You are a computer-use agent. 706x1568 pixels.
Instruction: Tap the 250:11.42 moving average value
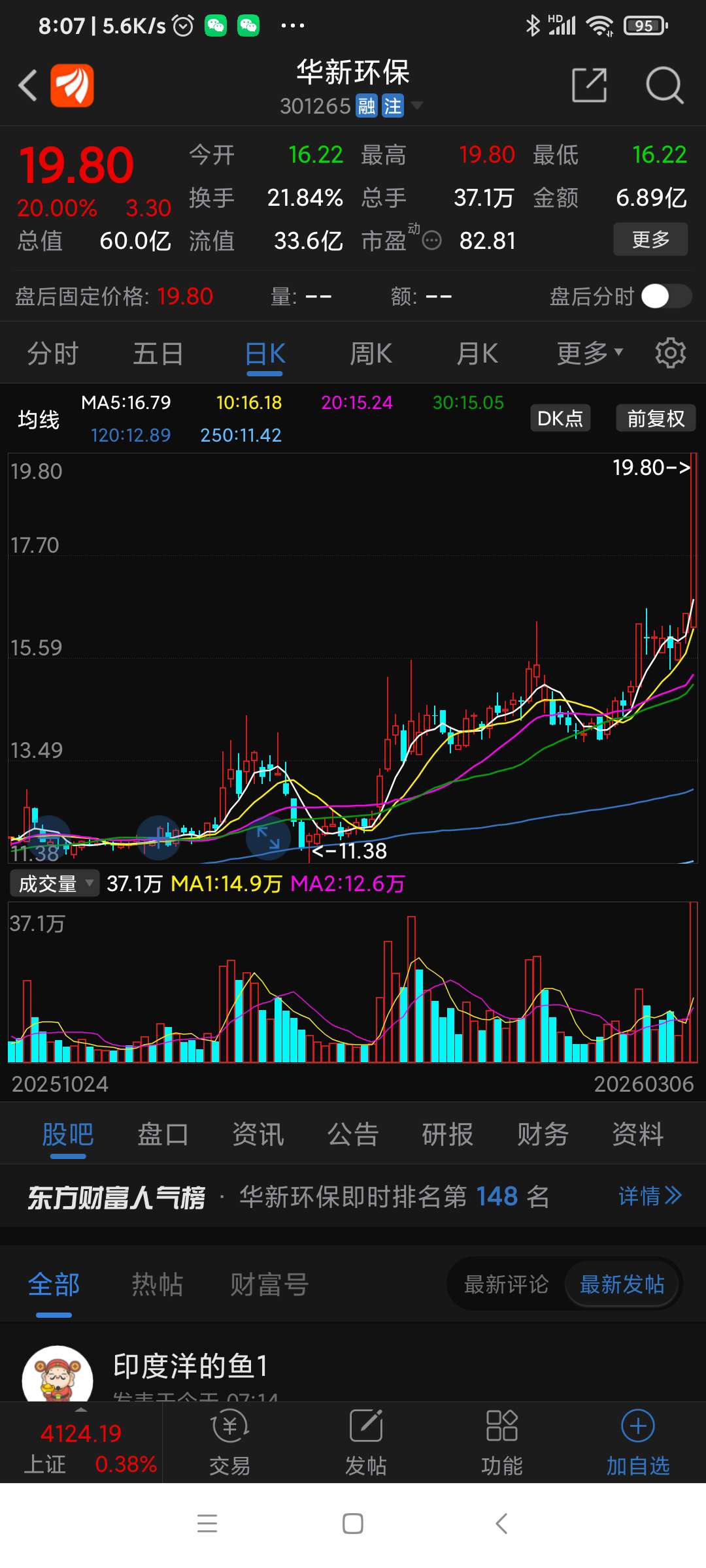tap(241, 435)
